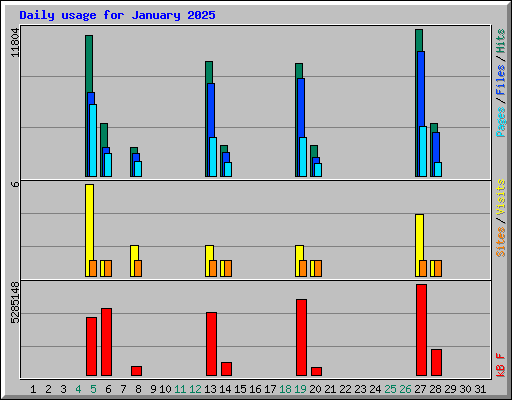Click day 31 on the x-axis
The image size is (512, 400).
(x=480, y=389)
